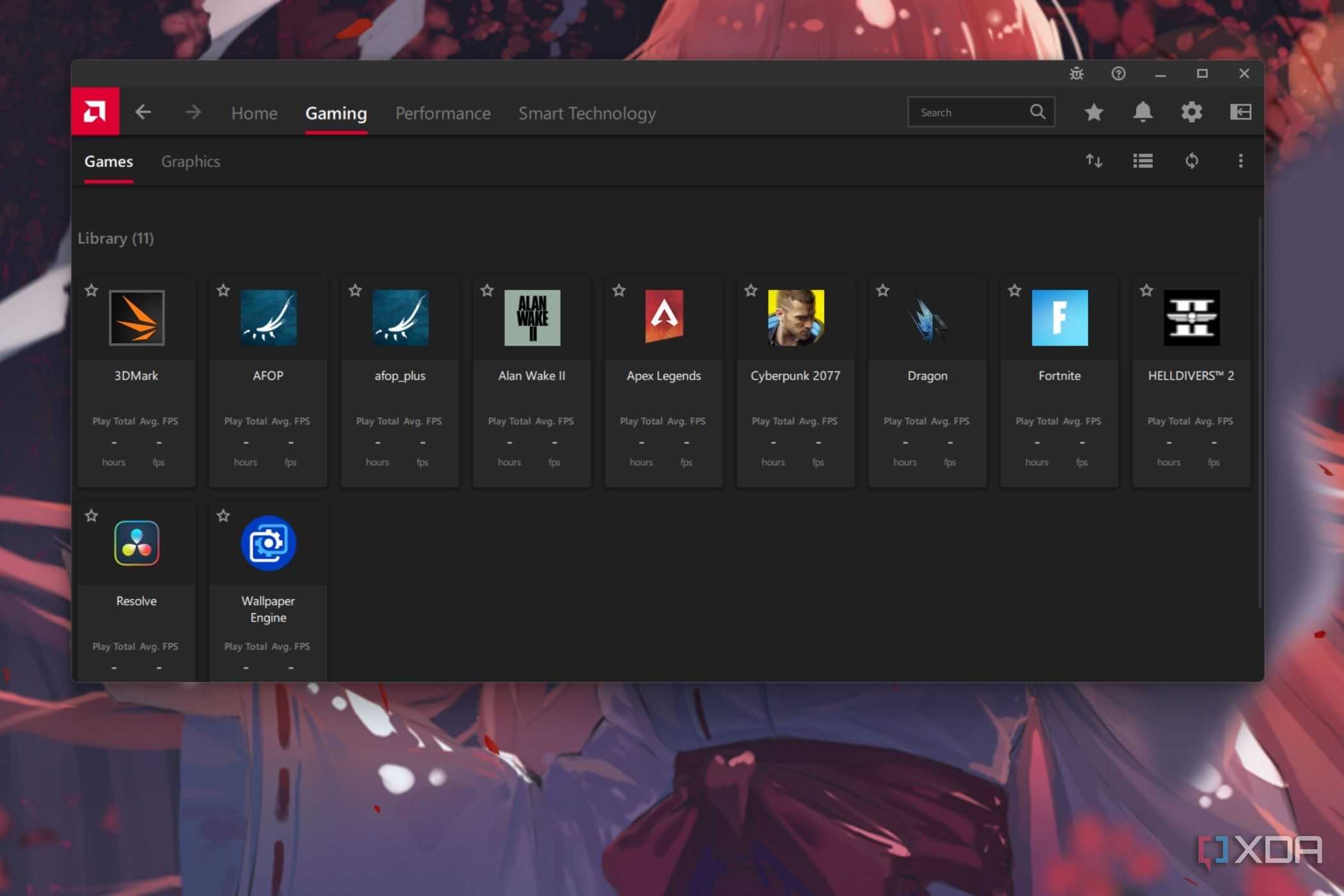Switch to list view icon
This screenshot has width=1344, height=896.
click(x=1142, y=161)
